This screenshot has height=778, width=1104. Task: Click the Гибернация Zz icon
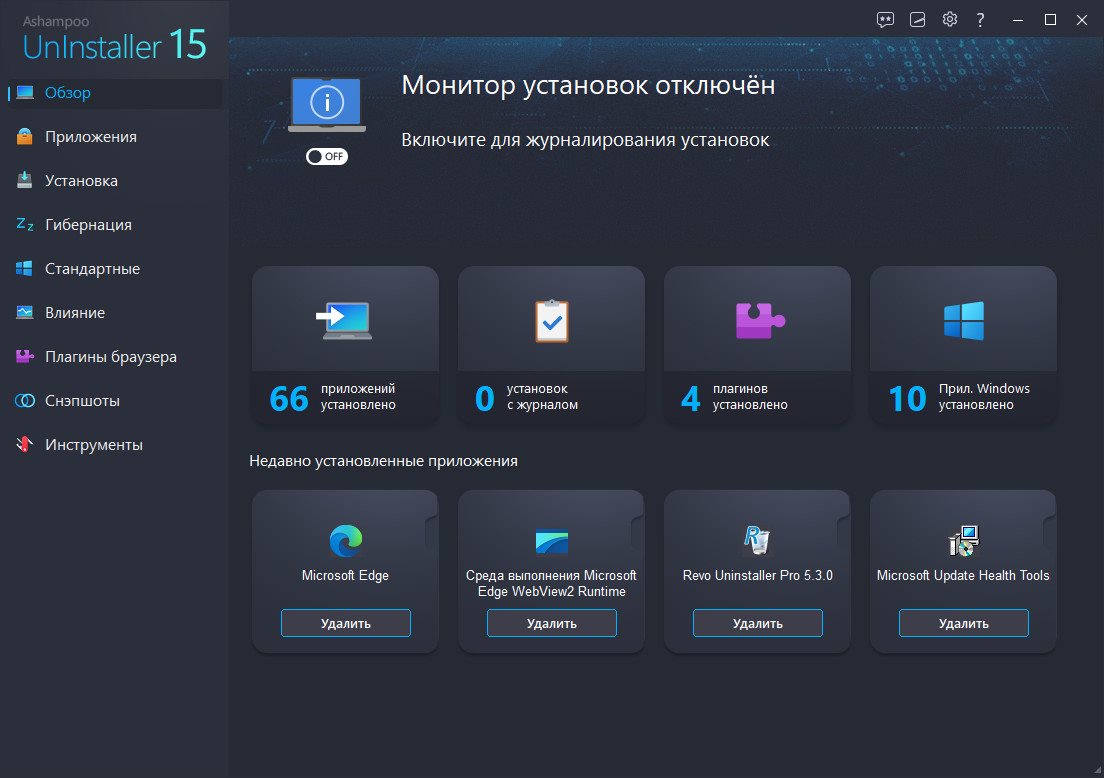coord(25,225)
